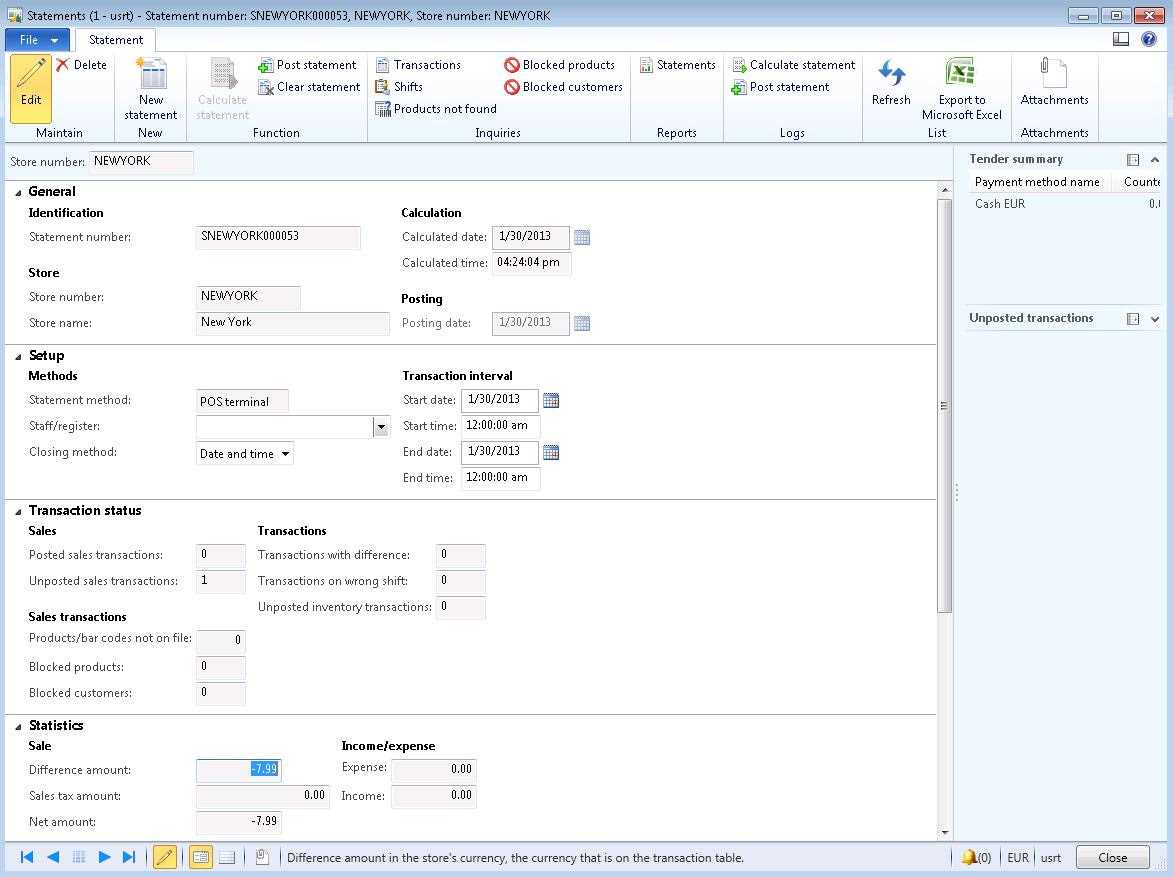This screenshot has width=1173, height=877.
Task: Open the notification bell in status bar
Action: [x=969, y=857]
